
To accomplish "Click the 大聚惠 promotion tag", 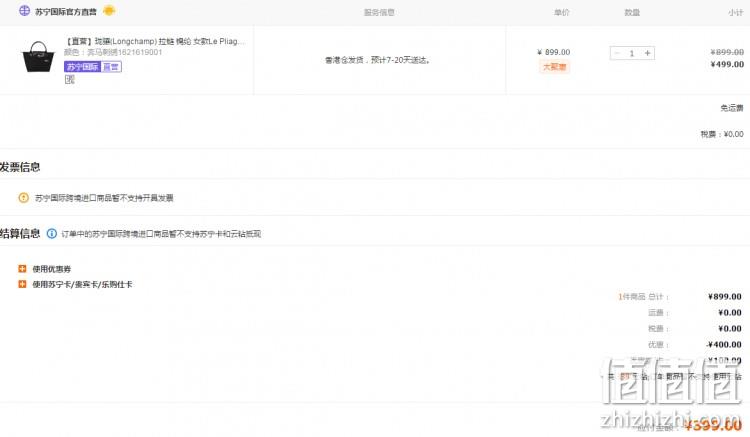I will tap(554, 67).
